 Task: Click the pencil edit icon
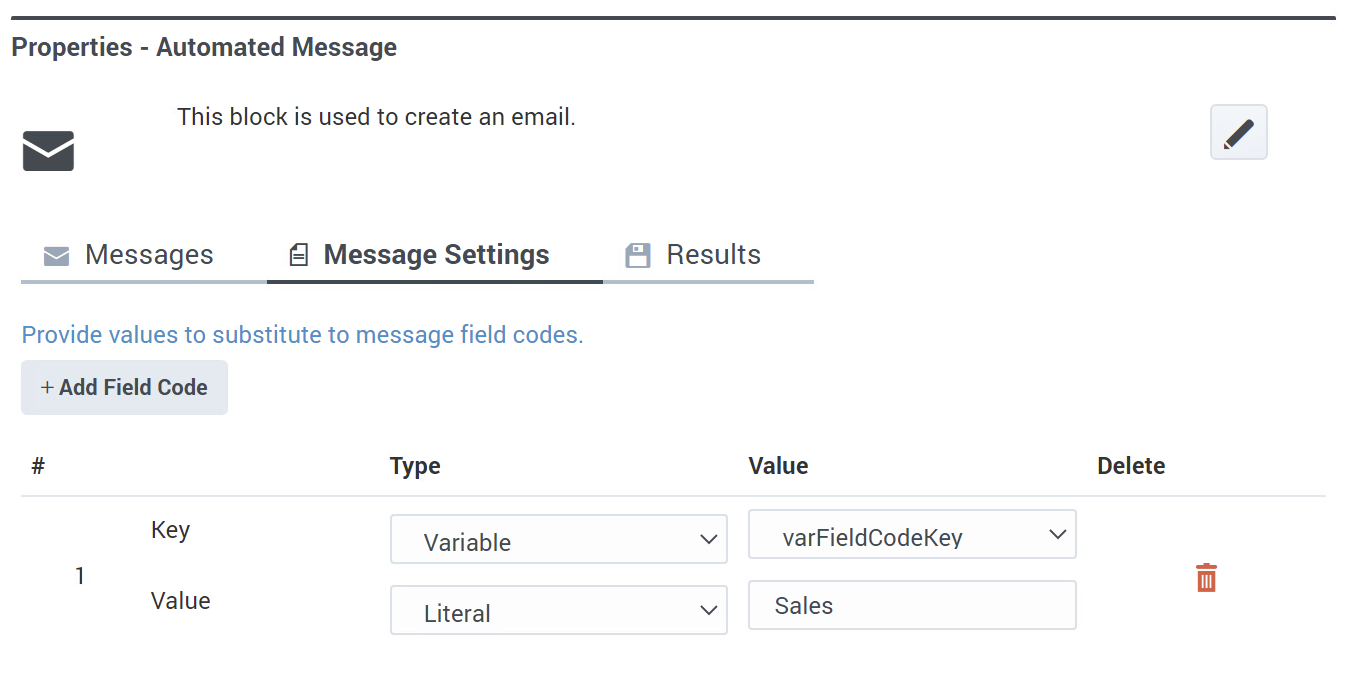point(1238,132)
